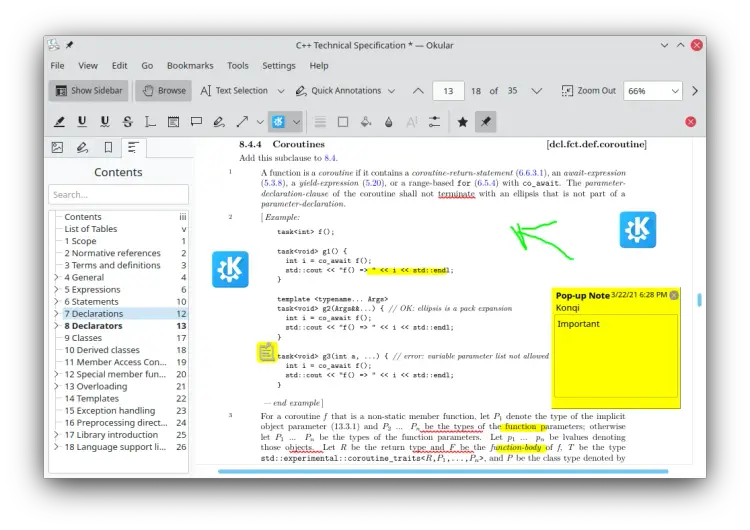Select the Highlighter annotation tool
Screen dimensions: 750x530
(59, 122)
